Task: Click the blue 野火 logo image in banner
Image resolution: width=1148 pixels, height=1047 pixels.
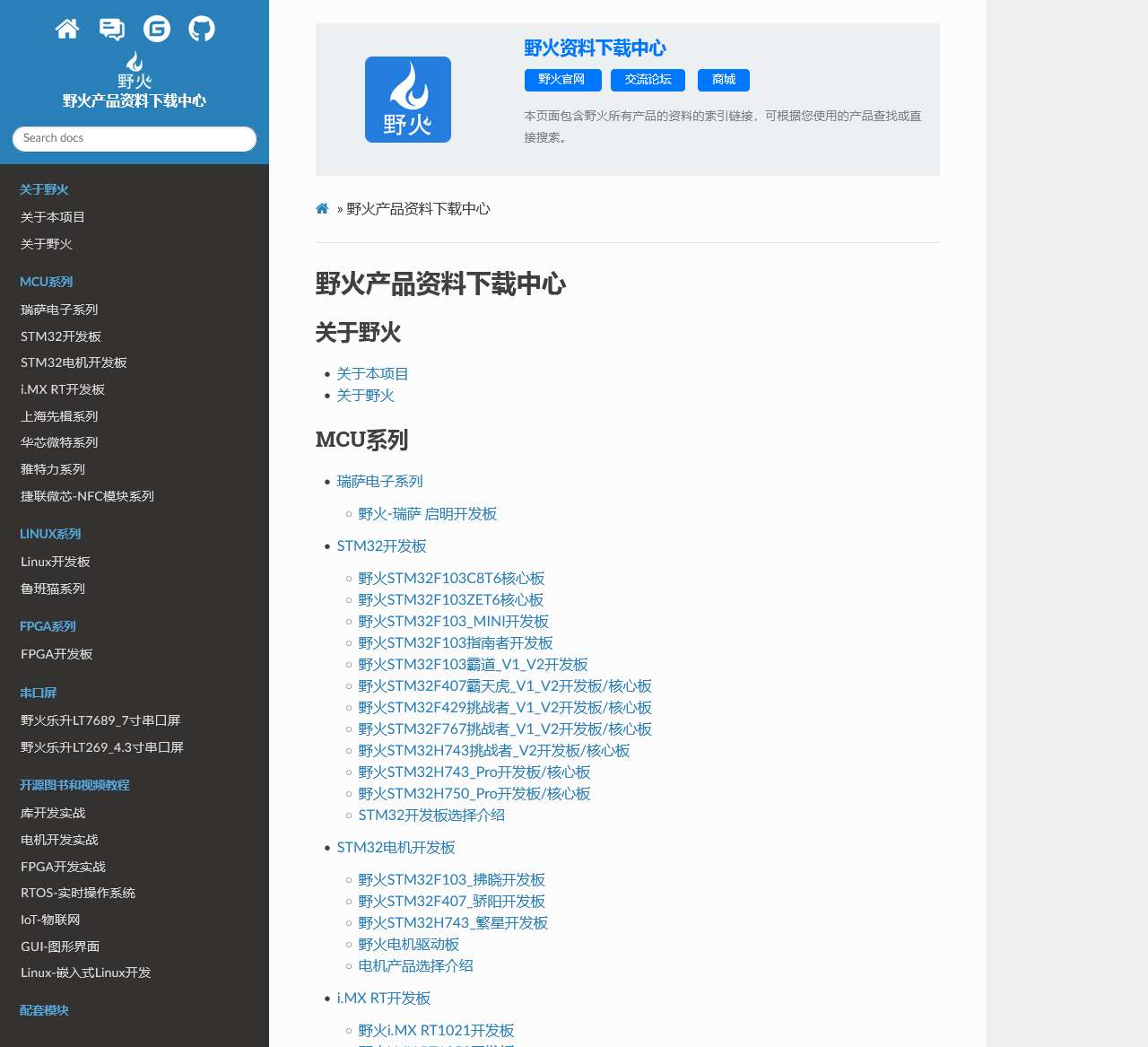Action: click(408, 100)
